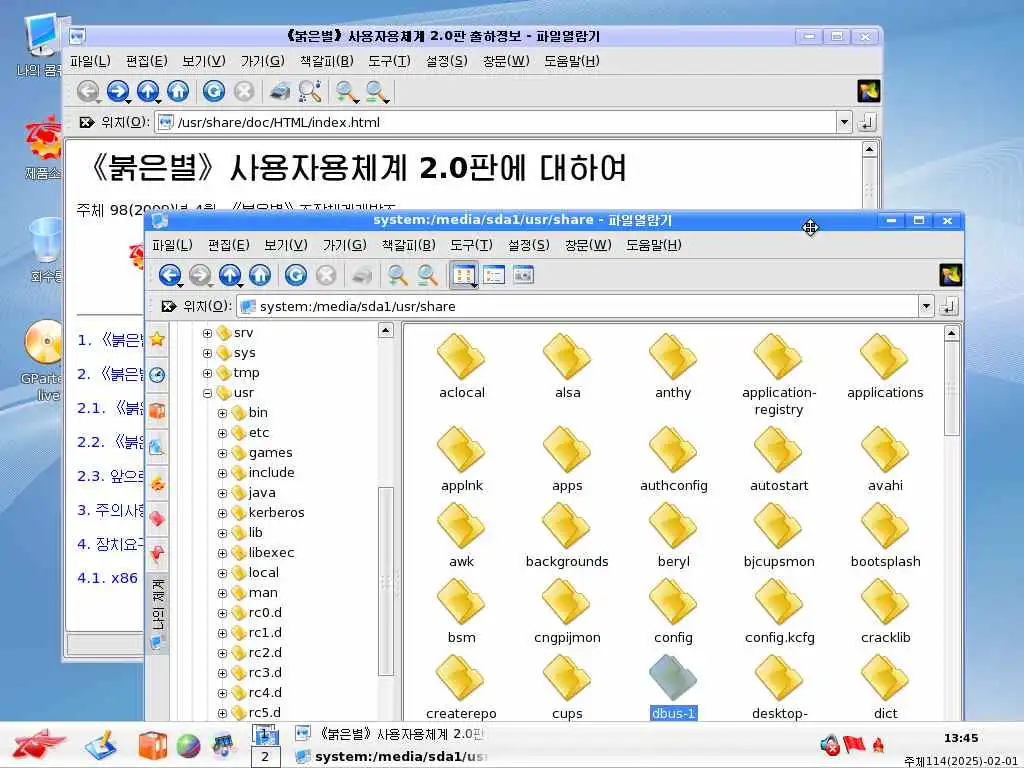
Task: Switch to detailed list view mode in the usr/share window
Action: 494,275
